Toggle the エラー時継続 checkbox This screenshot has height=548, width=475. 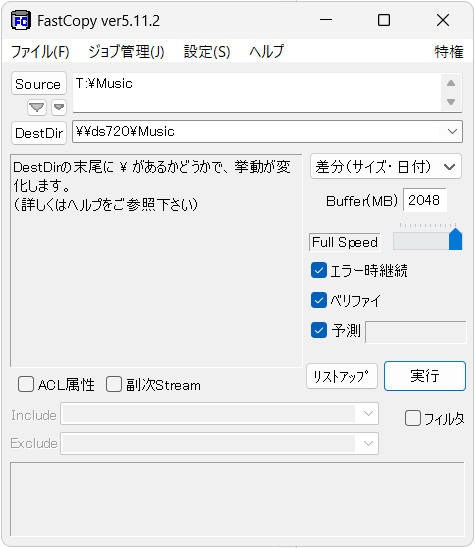318,271
